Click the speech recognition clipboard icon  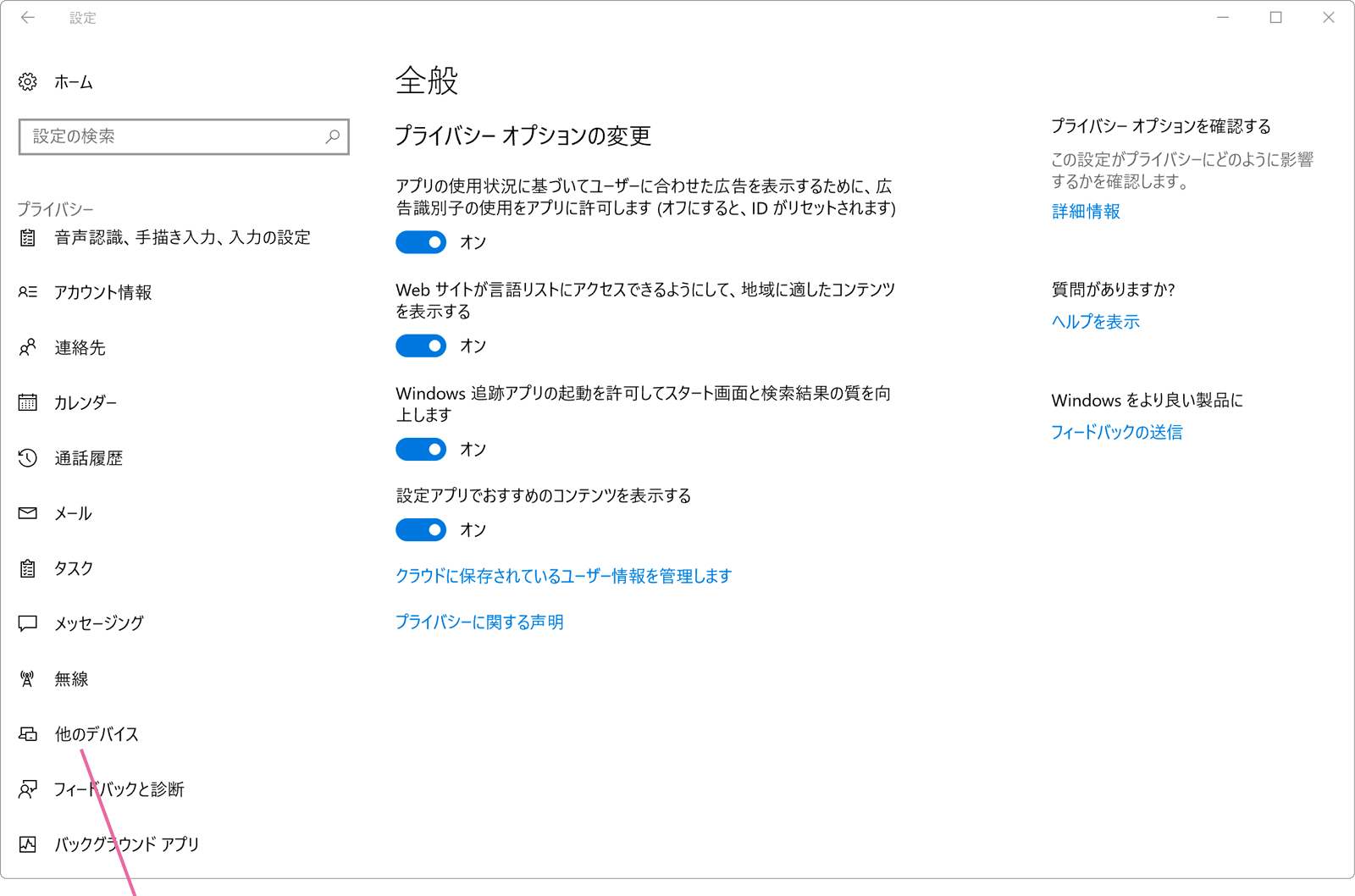tap(28, 238)
